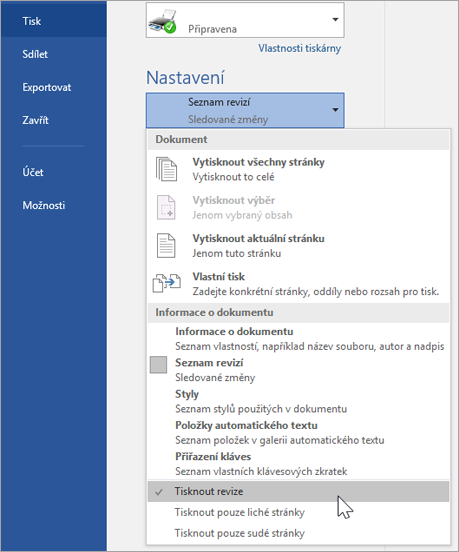Click the Print All Pages stacked-pages icon

[166, 169]
